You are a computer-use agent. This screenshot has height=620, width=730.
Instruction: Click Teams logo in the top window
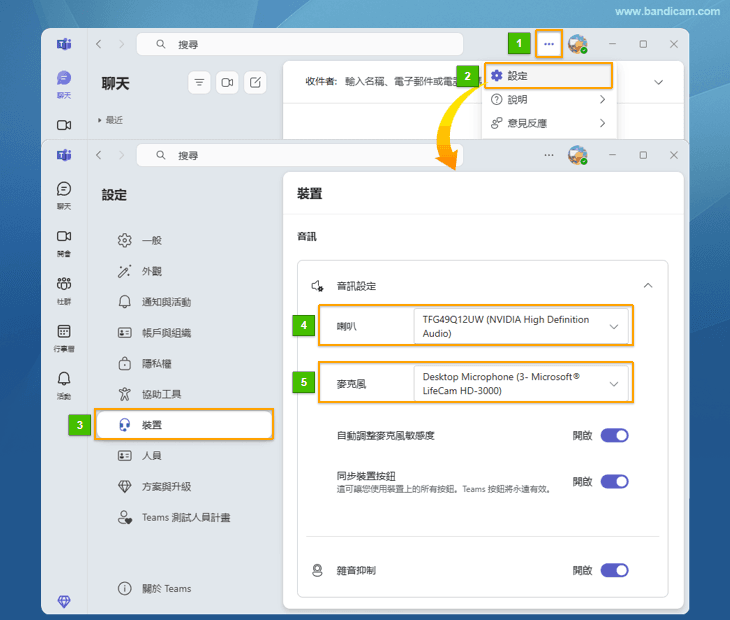(x=64, y=44)
